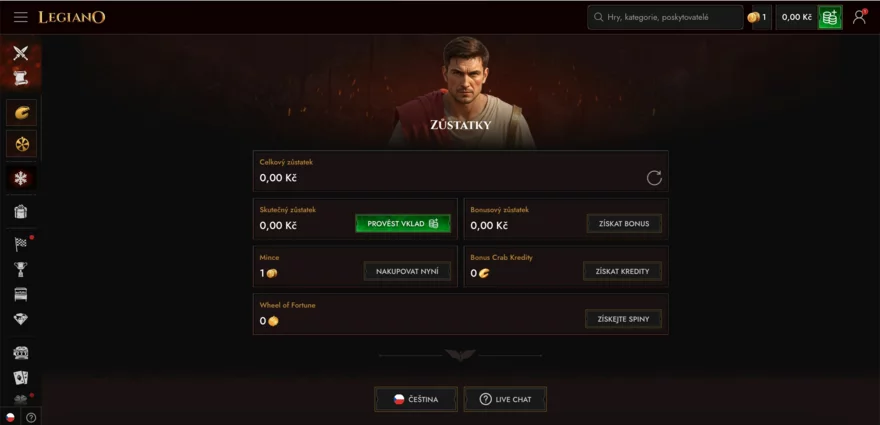Screen dimensions: 880x425
Task: Click the green deposit coins icon in header
Action: pyautogui.click(x=829, y=17)
